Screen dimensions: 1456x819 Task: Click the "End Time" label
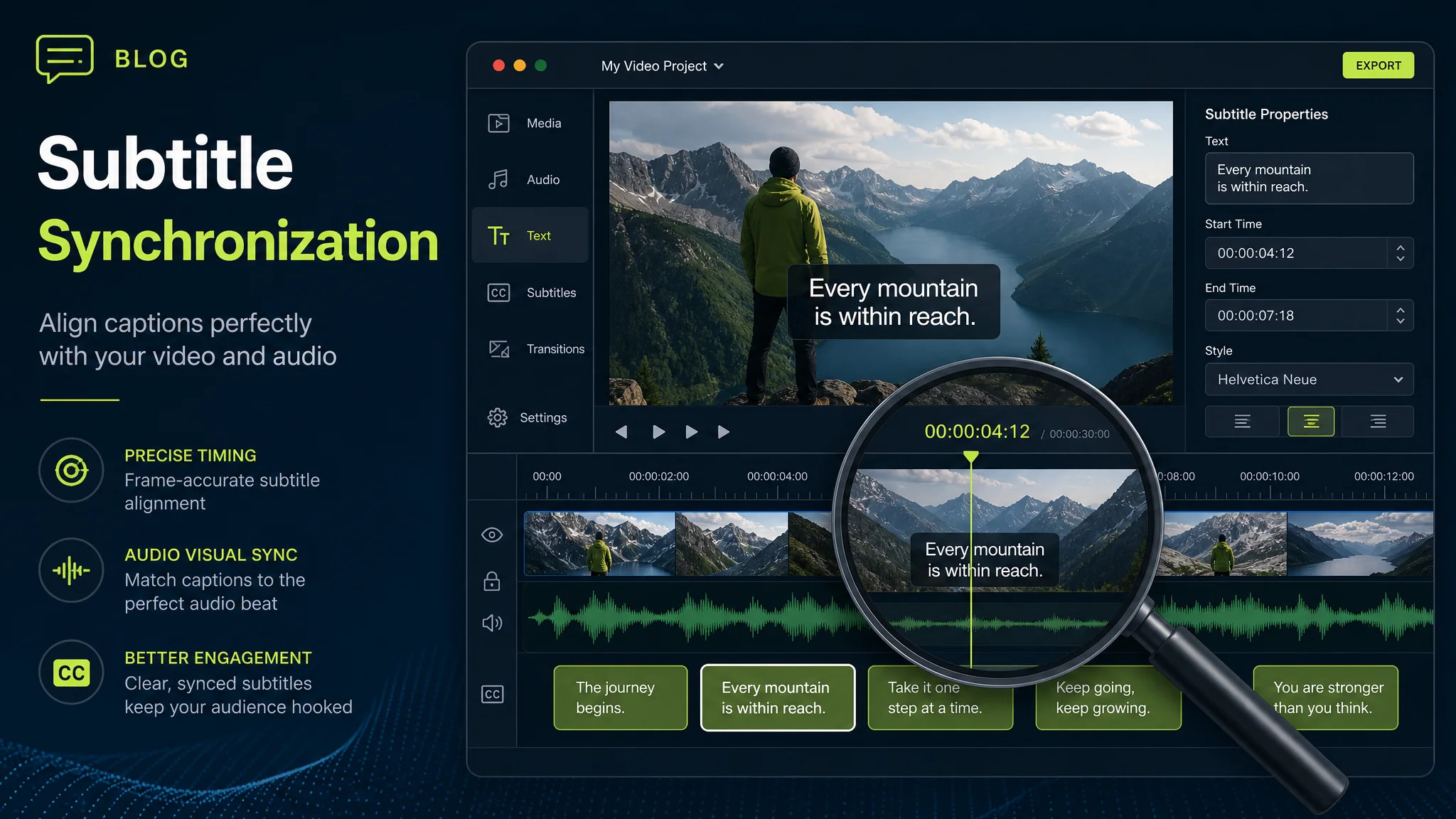[1231, 288]
